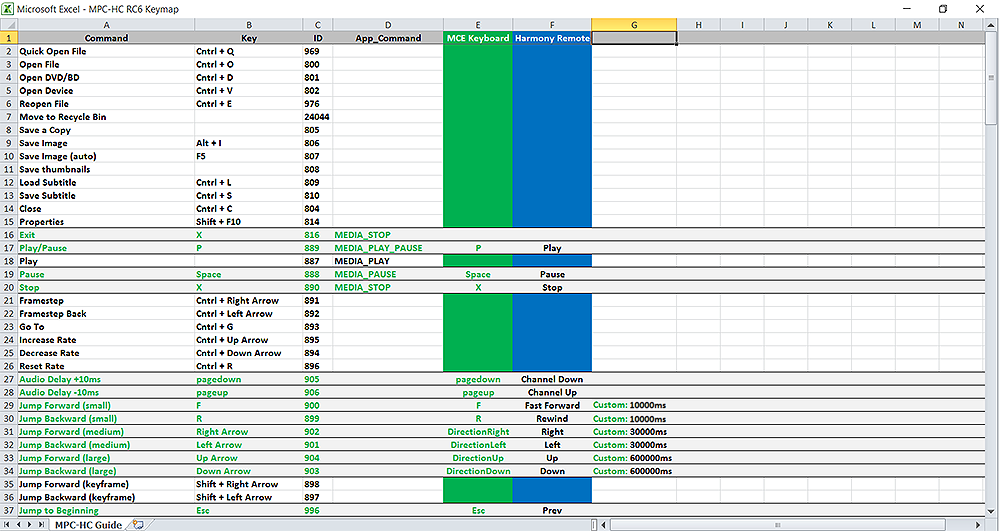Image resolution: width=1000 pixels, height=531 pixels.
Task: Select the 'Move to Recycle Bin' cell
Action: 106,117
